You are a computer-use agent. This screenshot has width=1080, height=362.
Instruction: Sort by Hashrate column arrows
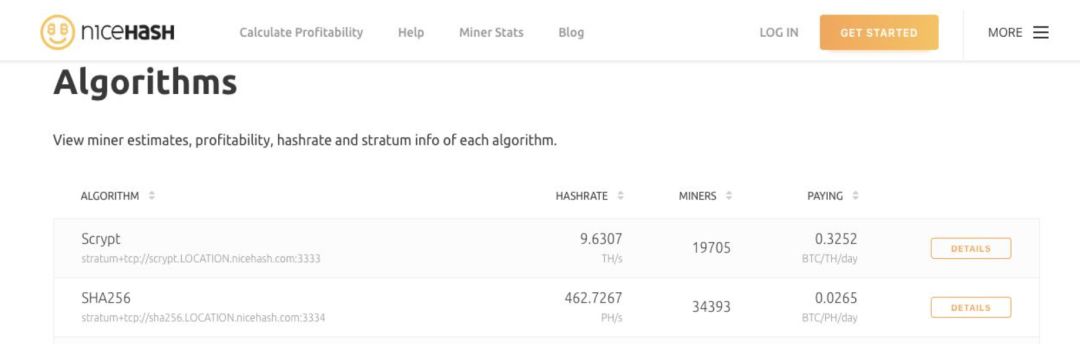621,196
